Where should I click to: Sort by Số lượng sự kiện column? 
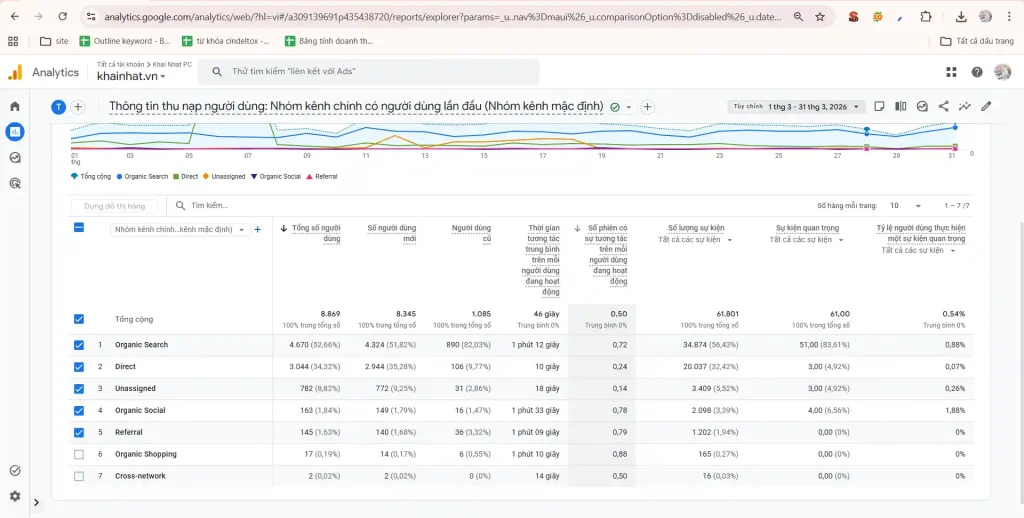(696, 228)
